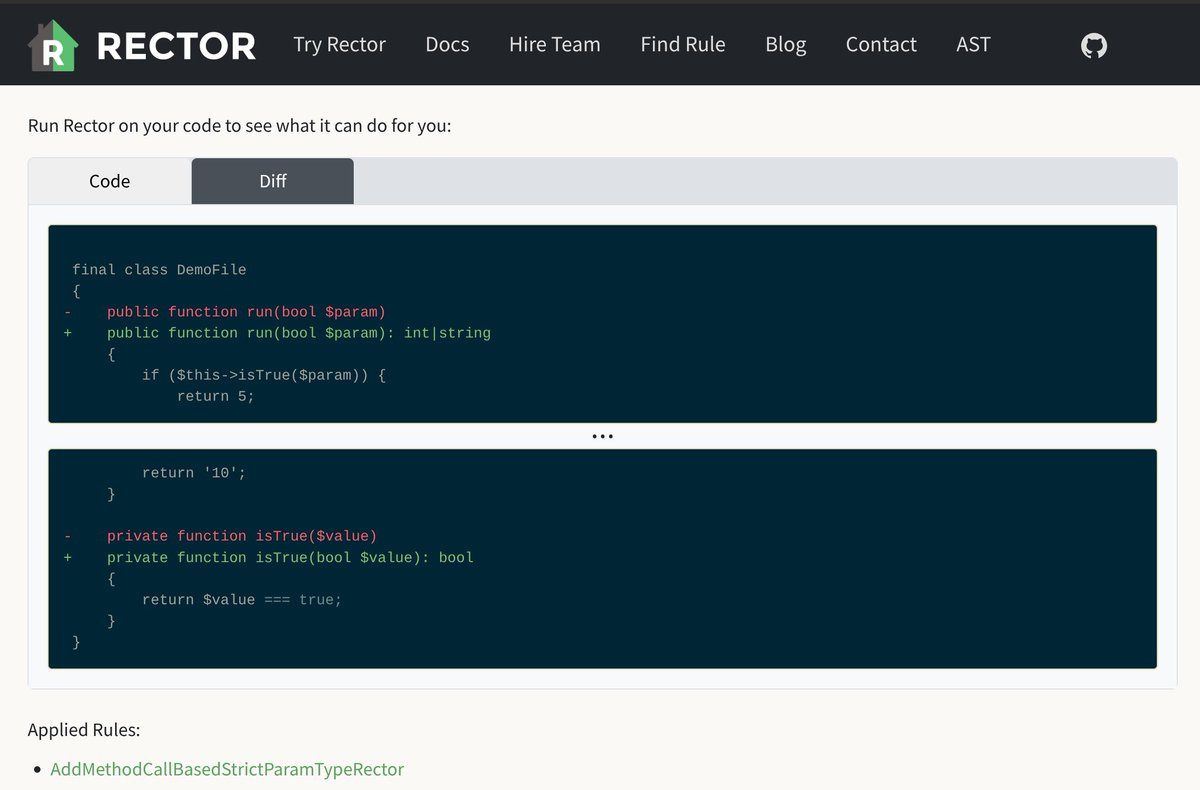The image size is (1200, 790).
Task: Open the Contact page
Action: pyautogui.click(x=881, y=45)
